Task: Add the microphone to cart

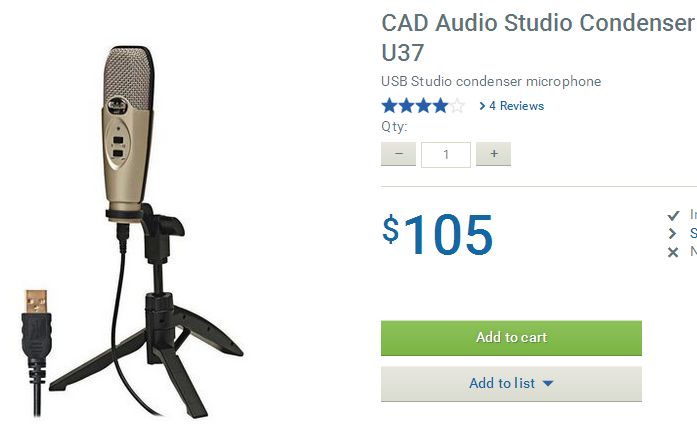Action: [511, 338]
